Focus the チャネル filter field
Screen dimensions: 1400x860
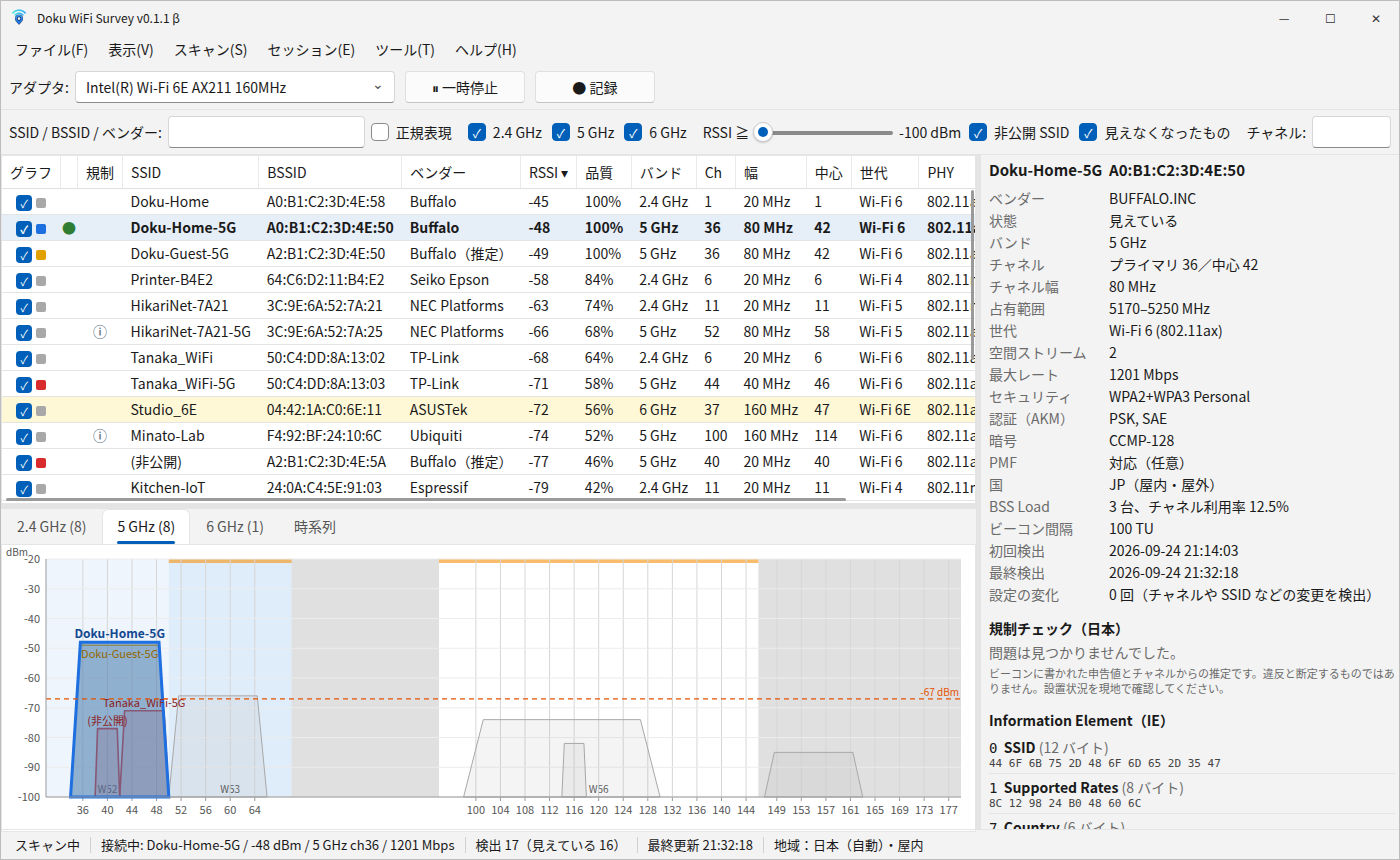click(1351, 132)
